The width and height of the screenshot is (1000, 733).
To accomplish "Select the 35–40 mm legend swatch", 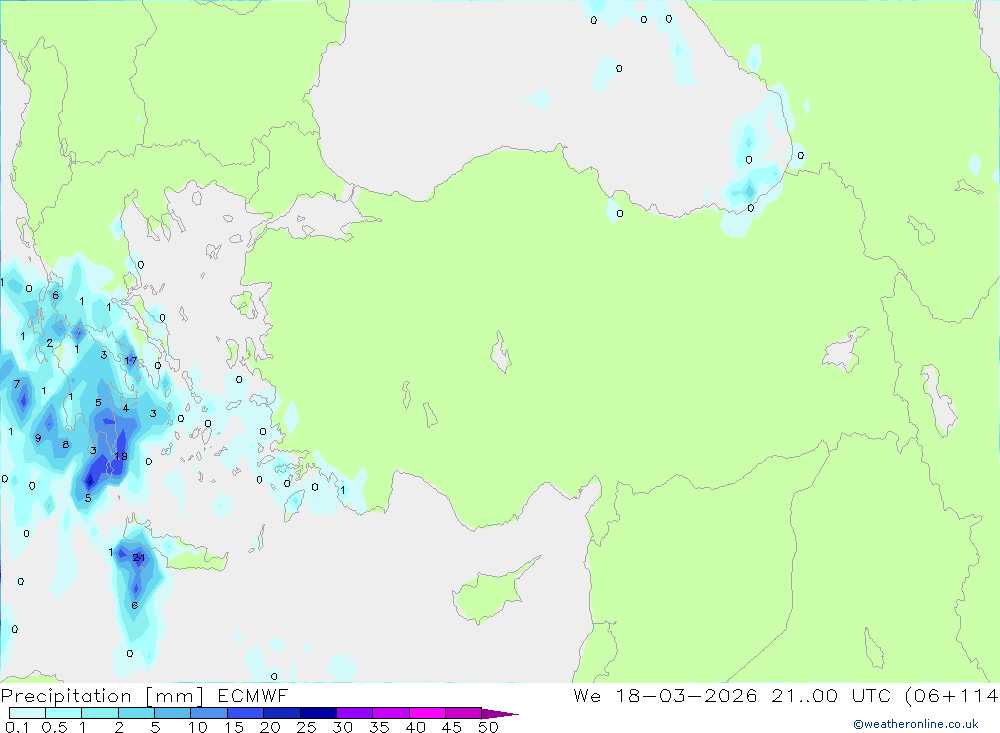I will tap(390, 713).
